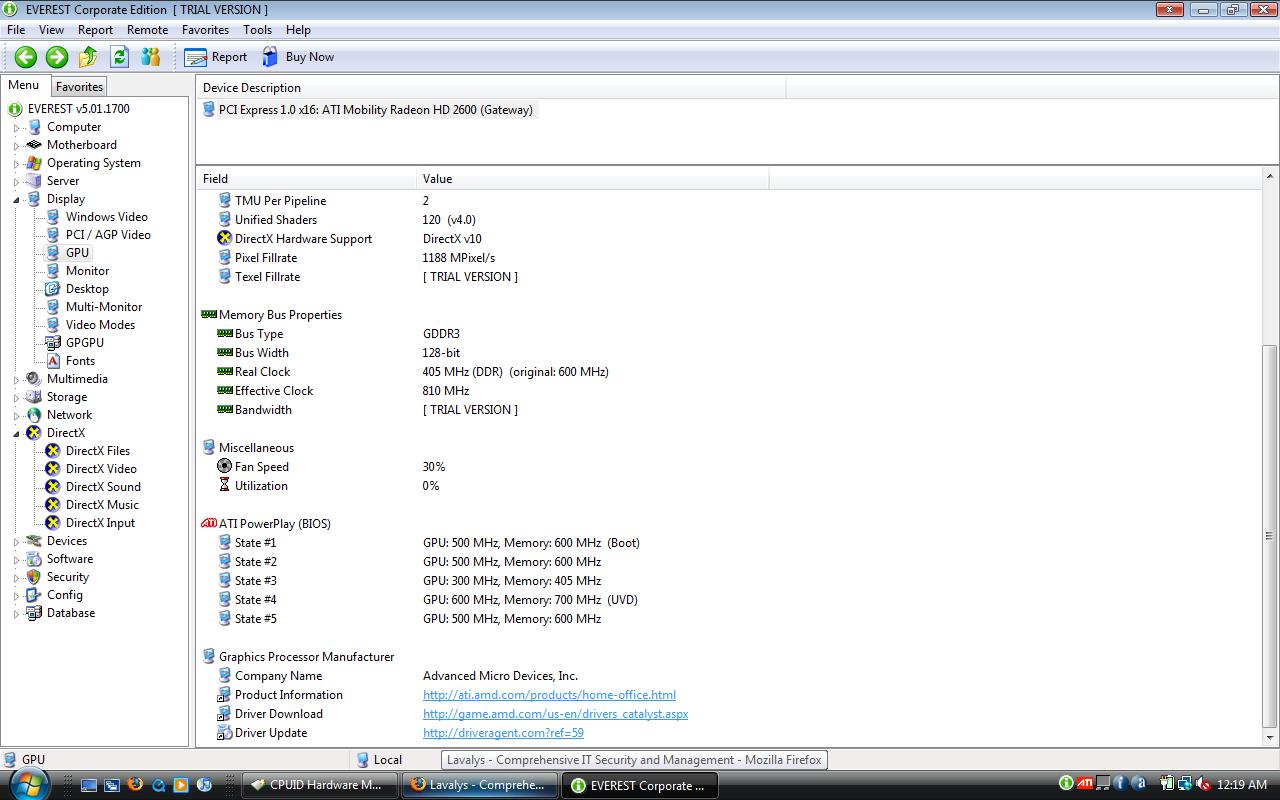Refresh the page using the toolbar Refresh icon
Screen dimensions: 1280x800
tap(120, 57)
